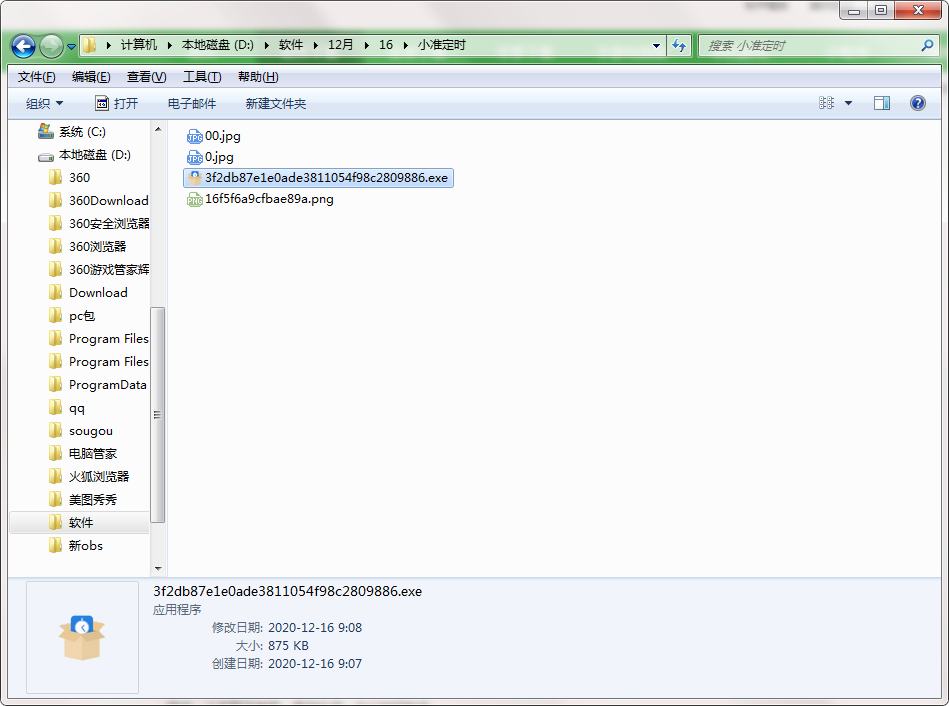Expand the 组织 dropdown menu

pos(44,103)
